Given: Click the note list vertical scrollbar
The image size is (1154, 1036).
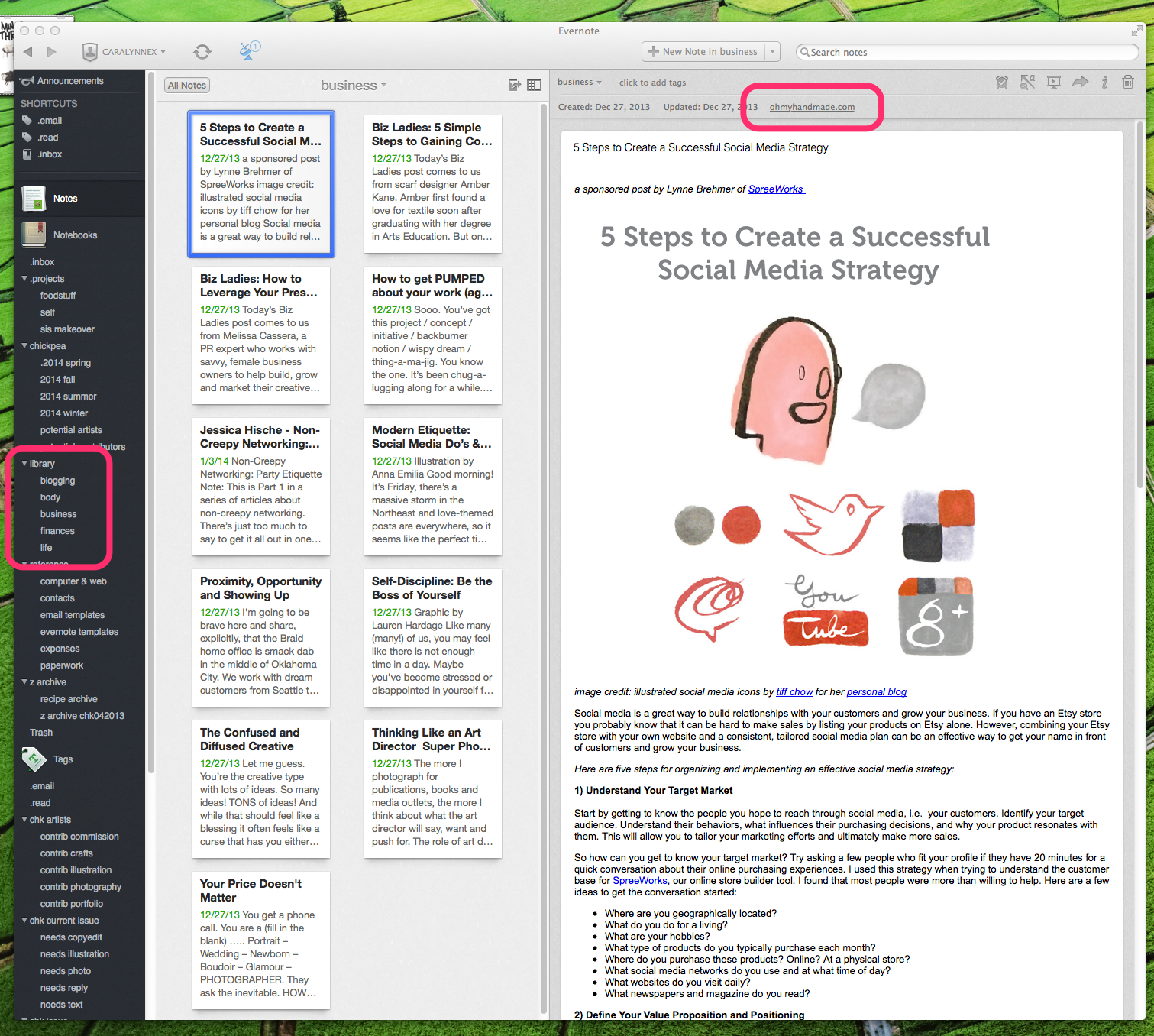Looking at the screenshot, I should pos(544,558).
